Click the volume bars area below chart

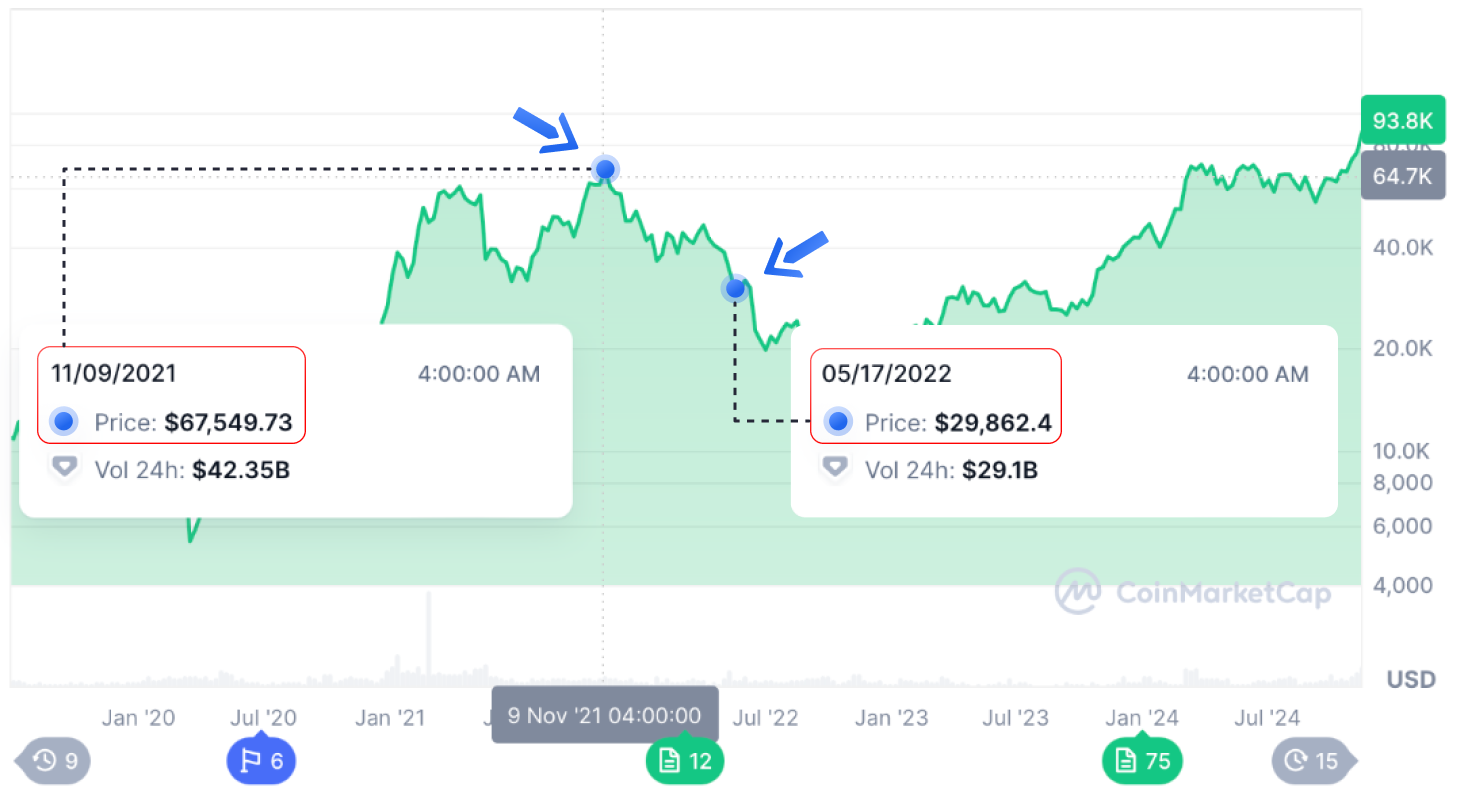(x=685, y=637)
